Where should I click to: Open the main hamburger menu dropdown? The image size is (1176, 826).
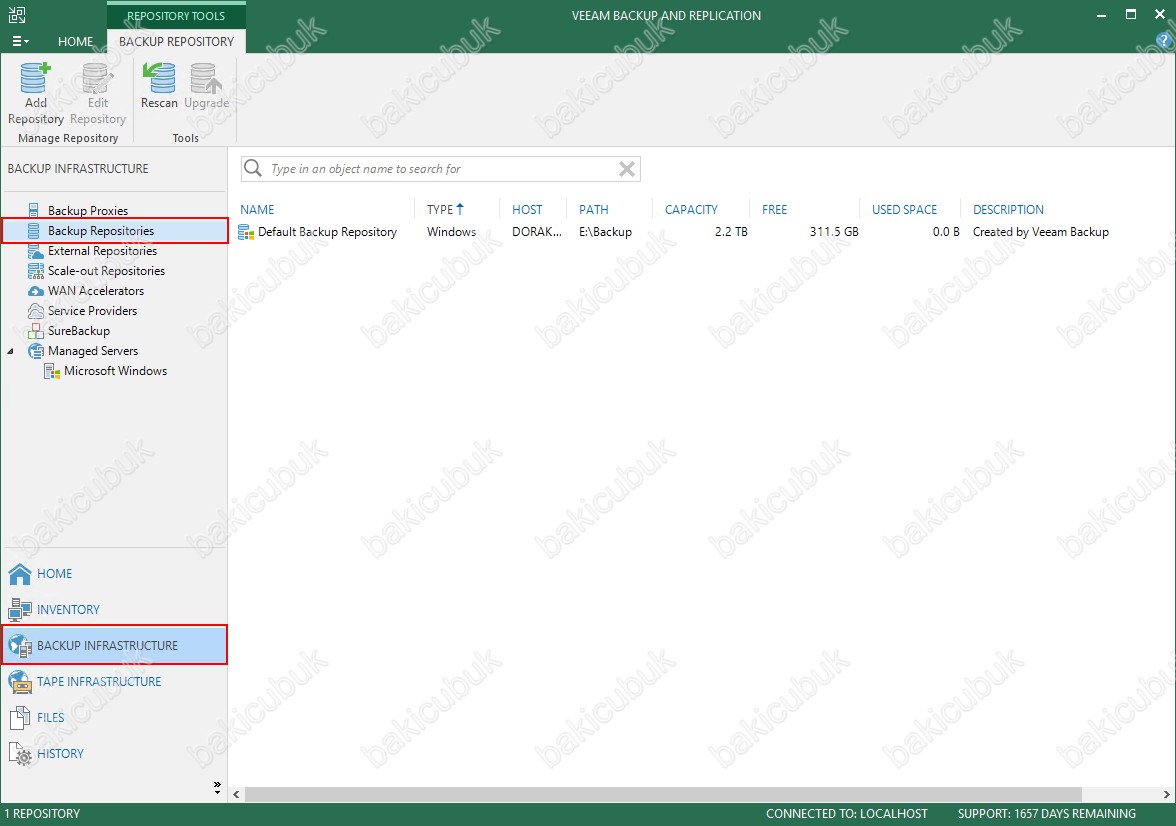coord(20,41)
